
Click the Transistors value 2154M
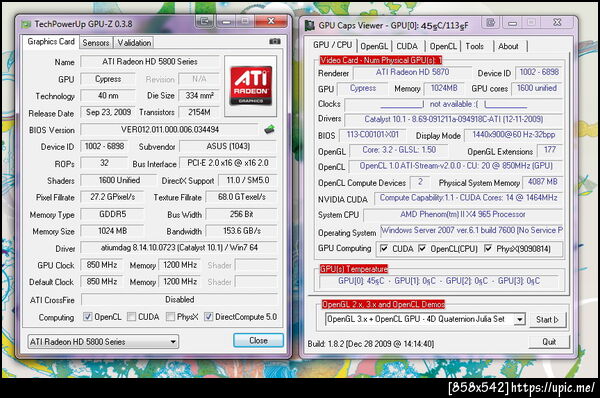point(199,113)
